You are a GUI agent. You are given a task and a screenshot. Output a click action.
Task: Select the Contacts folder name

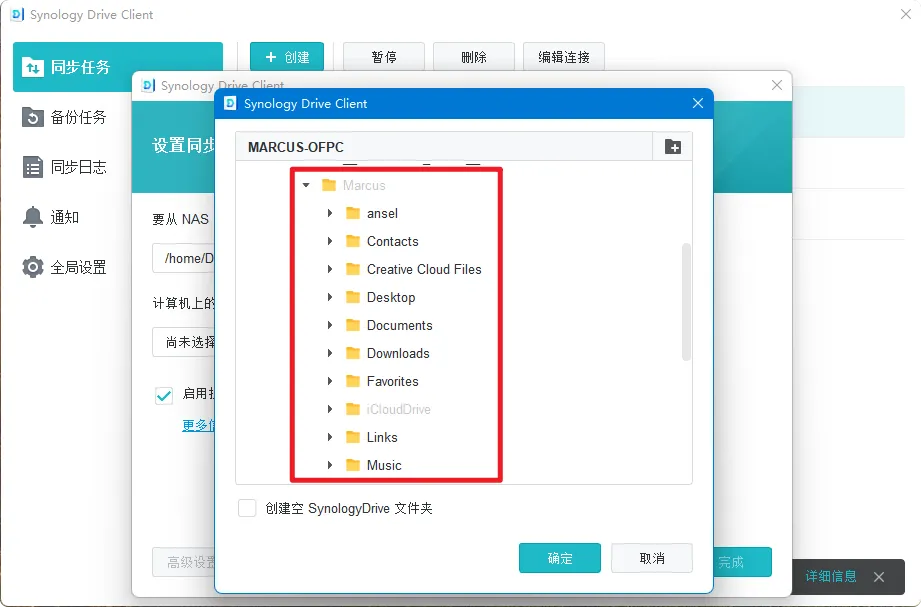click(x=392, y=242)
